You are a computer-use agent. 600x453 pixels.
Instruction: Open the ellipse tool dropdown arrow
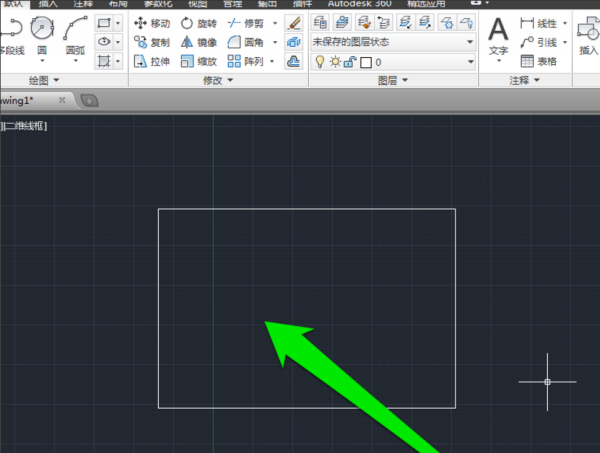click(118, 42)
